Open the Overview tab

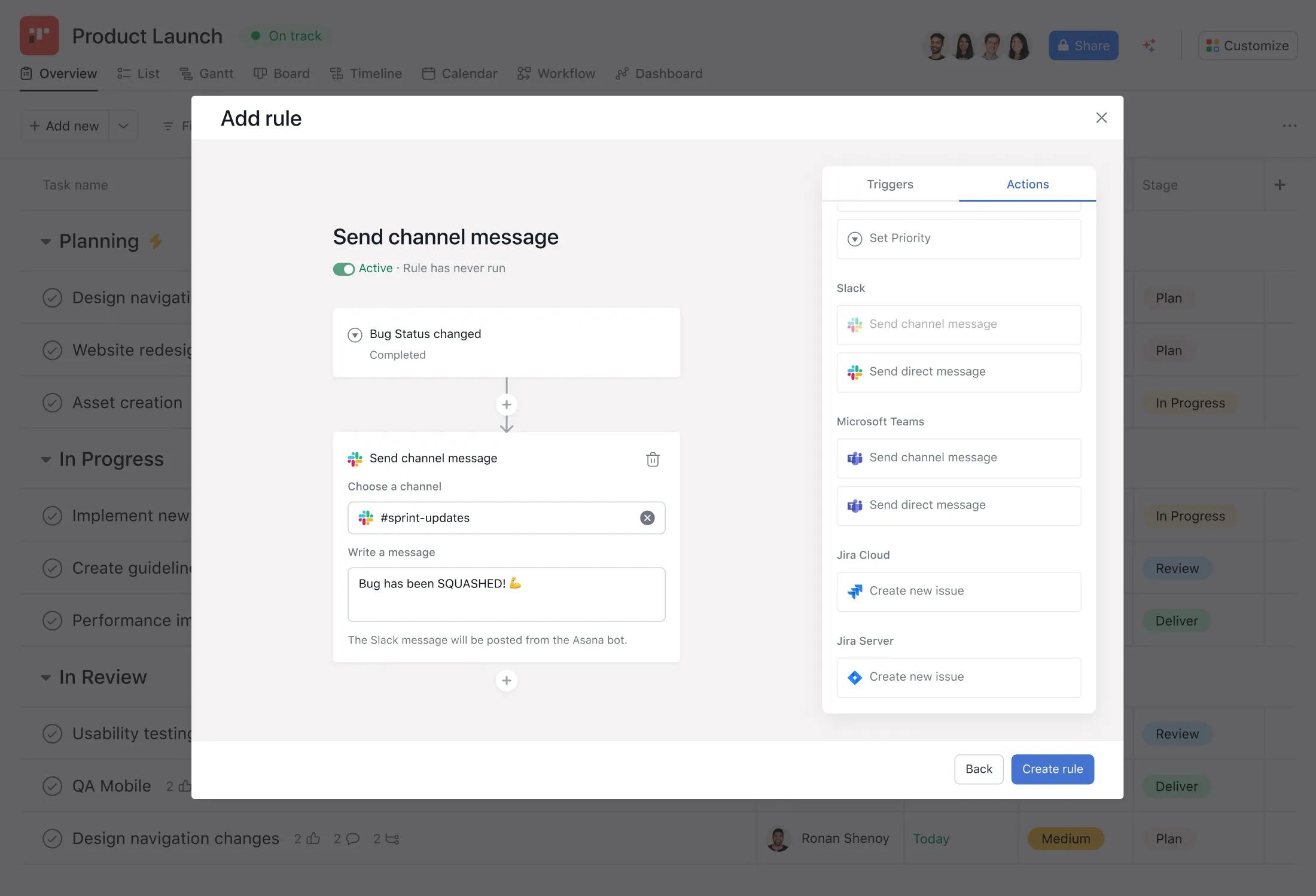pyautogui.click(x=59, y=74)
